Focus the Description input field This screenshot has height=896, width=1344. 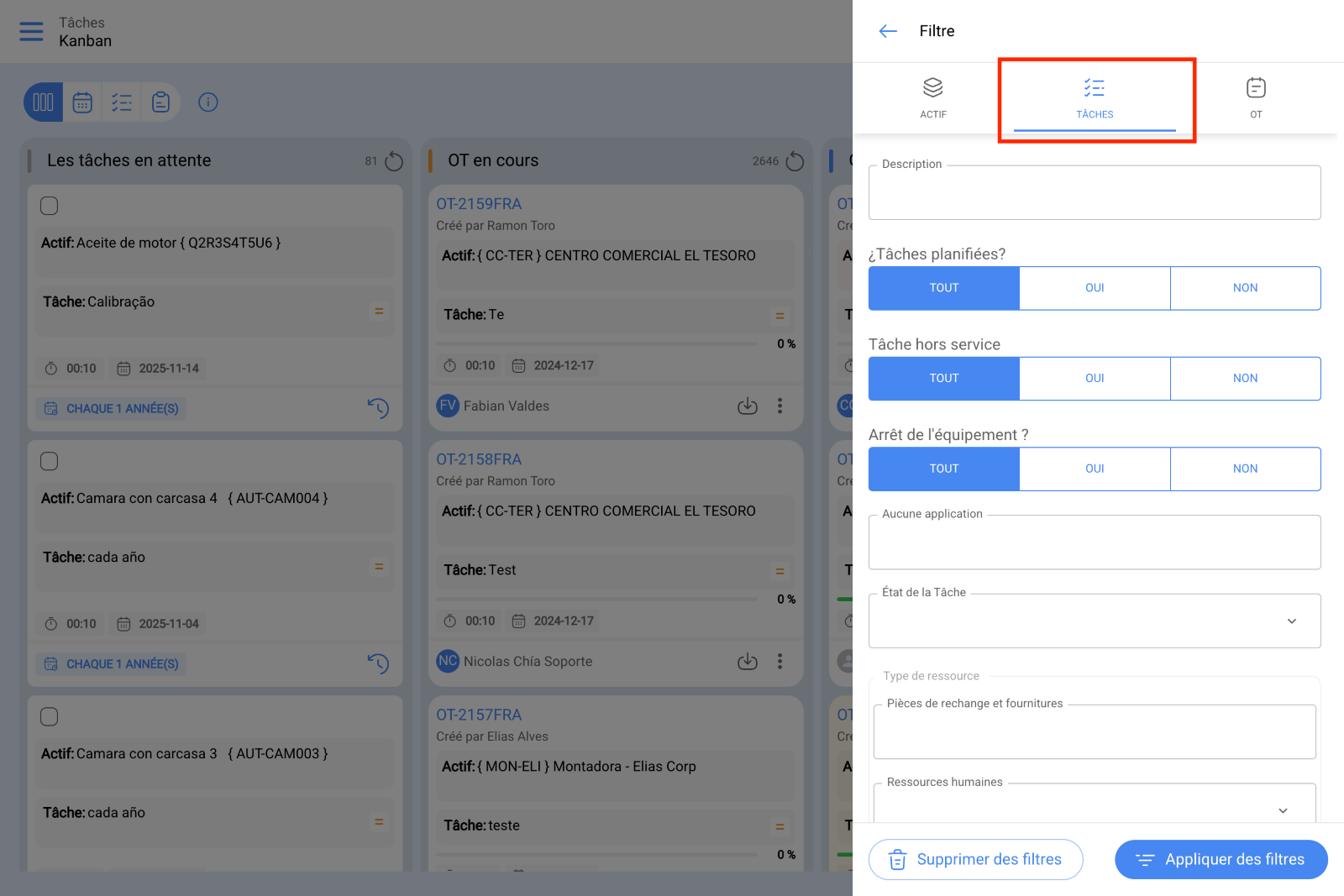pyautogui.click(x=1095, y=192)
